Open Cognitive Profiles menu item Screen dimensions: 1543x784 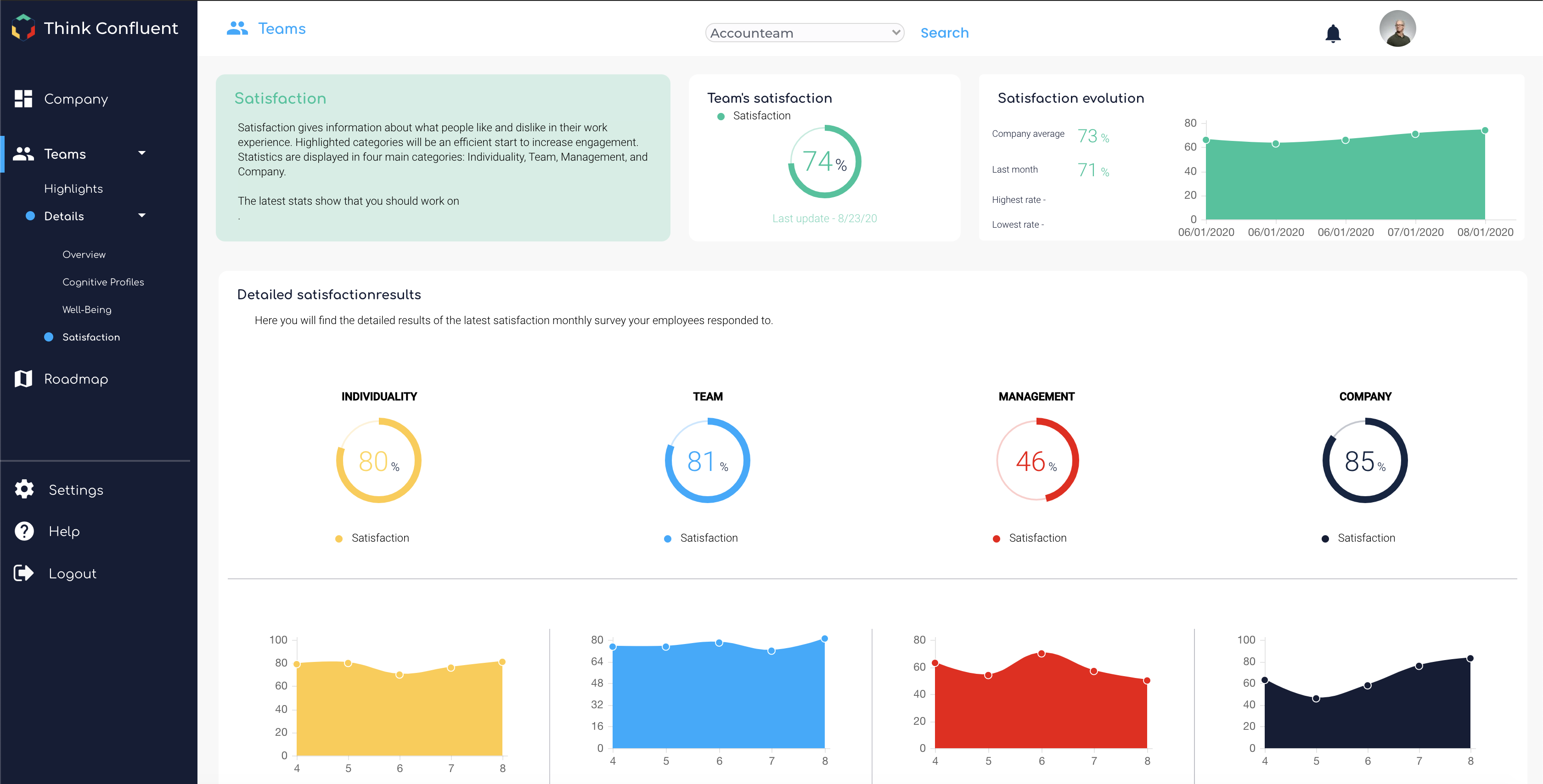click(x=103, y=282)
